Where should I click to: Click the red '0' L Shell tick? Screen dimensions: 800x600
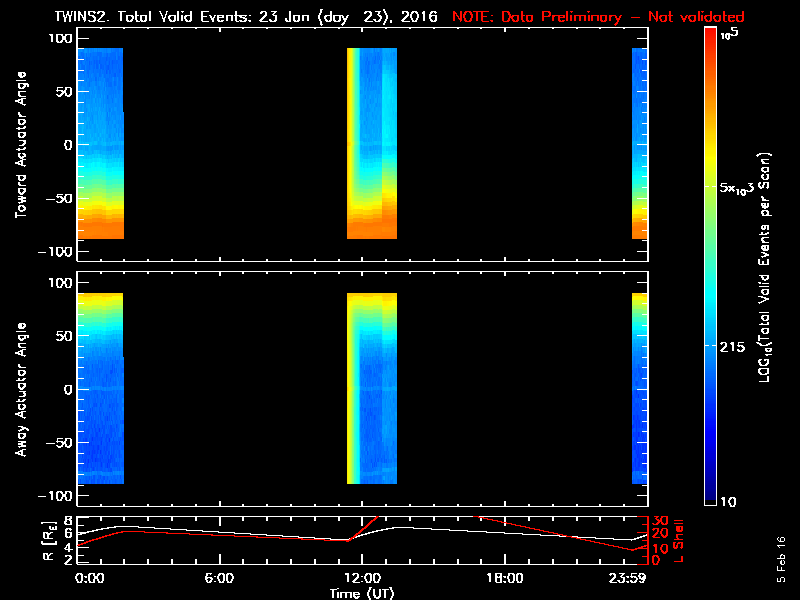[x=657, y=560]
